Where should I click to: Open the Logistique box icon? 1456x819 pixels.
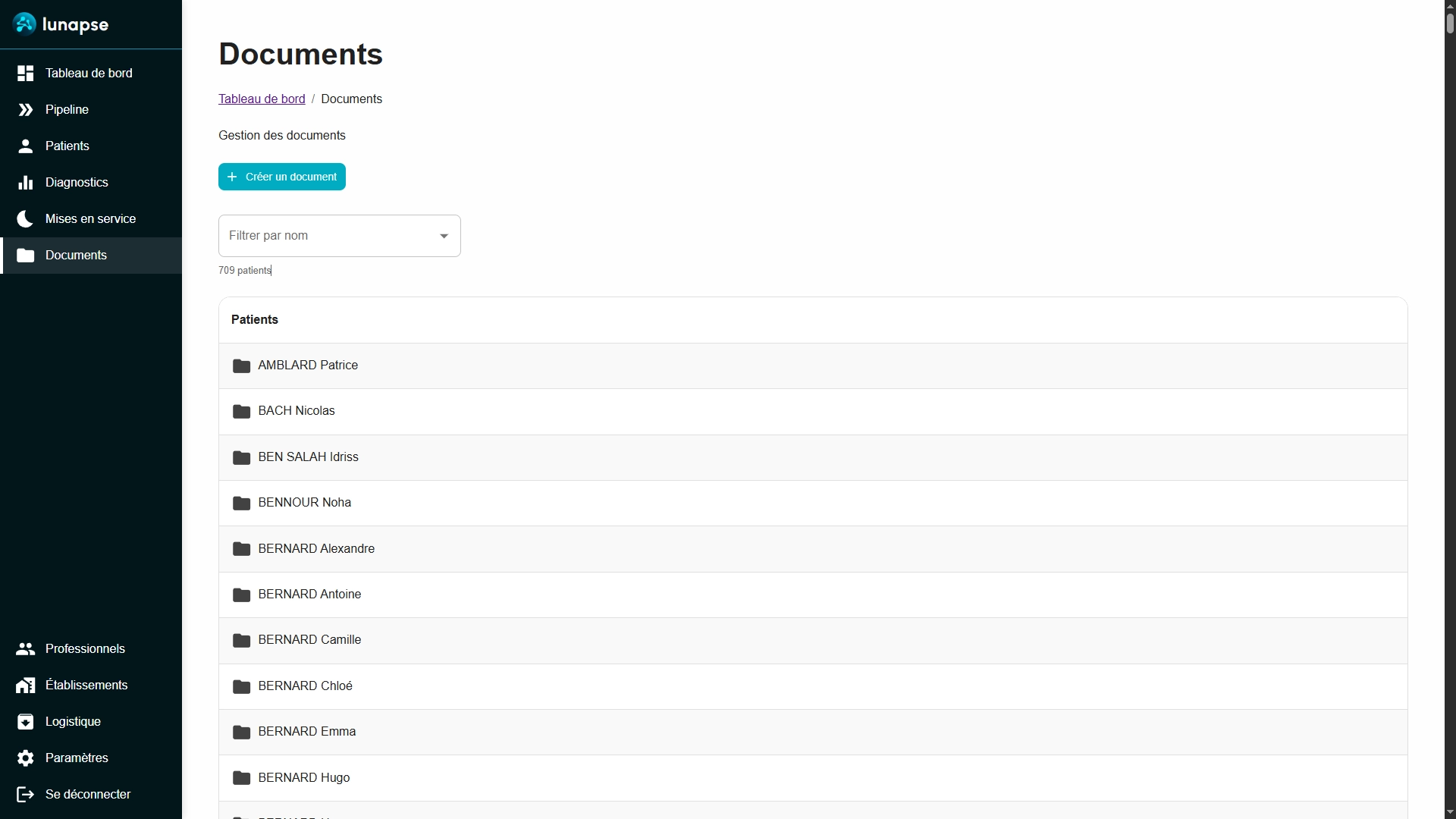pyautogui.click(x=25, y=721)
